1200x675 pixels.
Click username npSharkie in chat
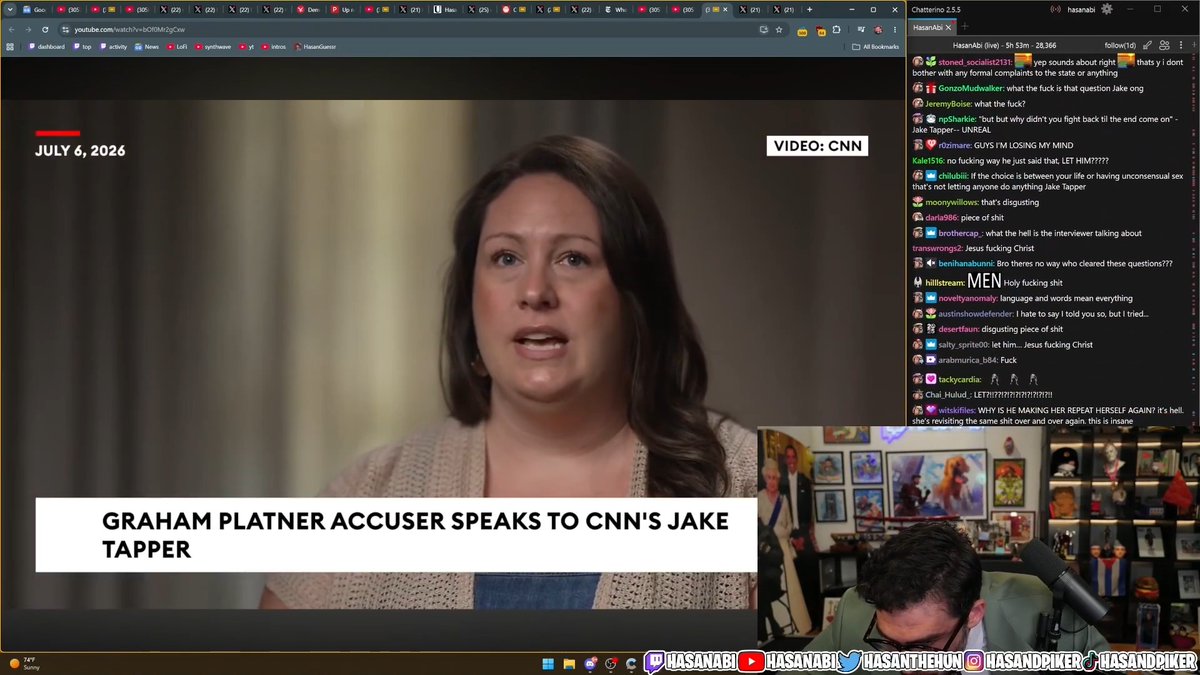tap(956, 119)
